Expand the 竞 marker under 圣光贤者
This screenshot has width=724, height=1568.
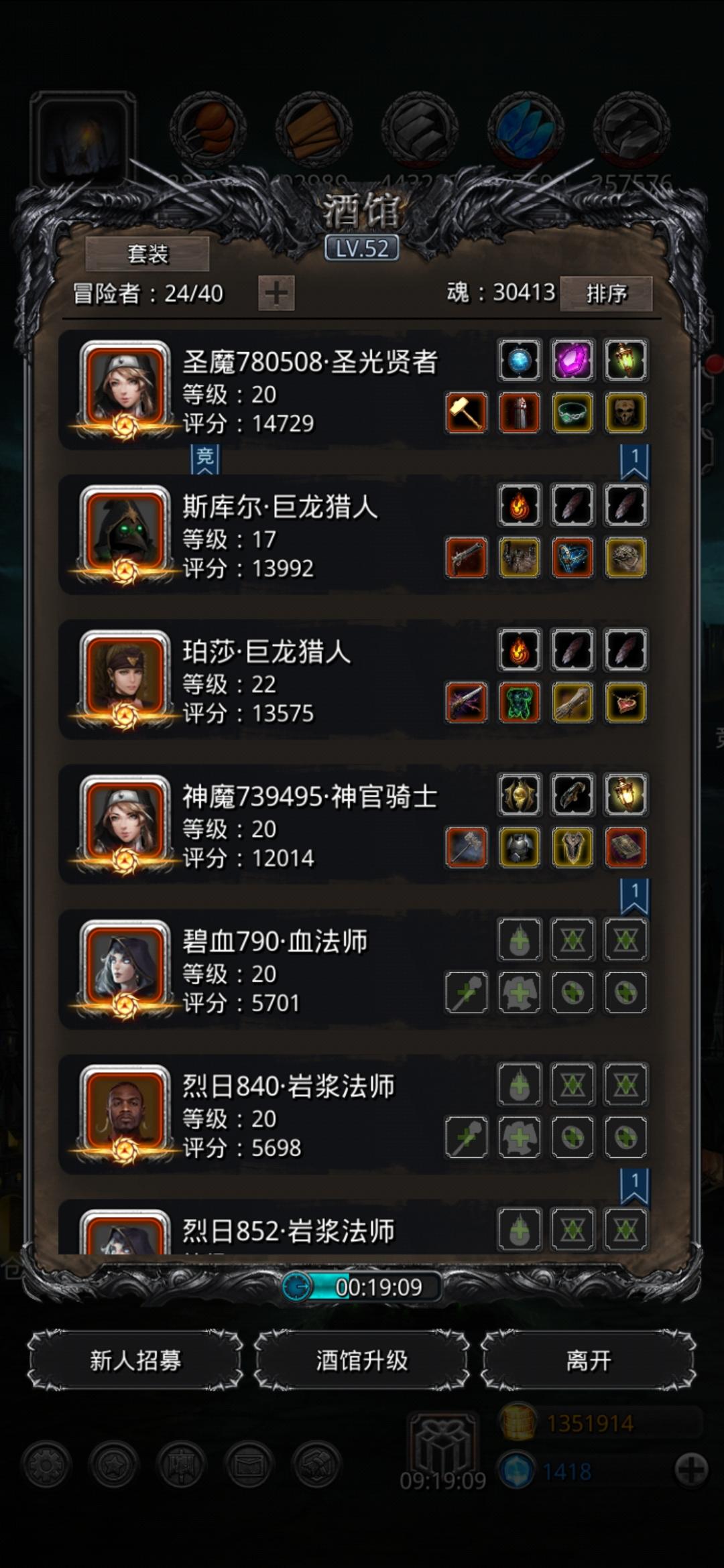(x=205, y=459)
